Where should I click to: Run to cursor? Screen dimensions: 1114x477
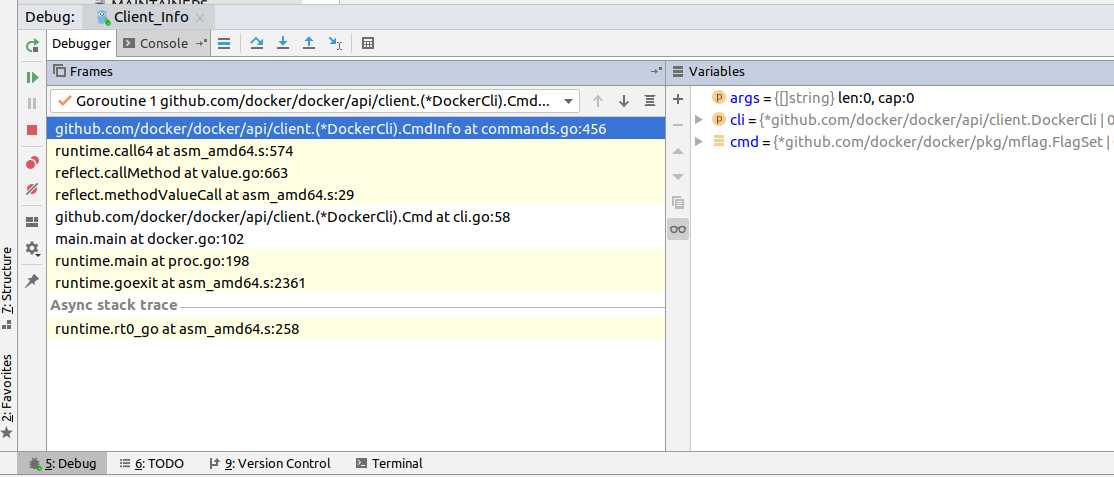[x=335, y=43]
